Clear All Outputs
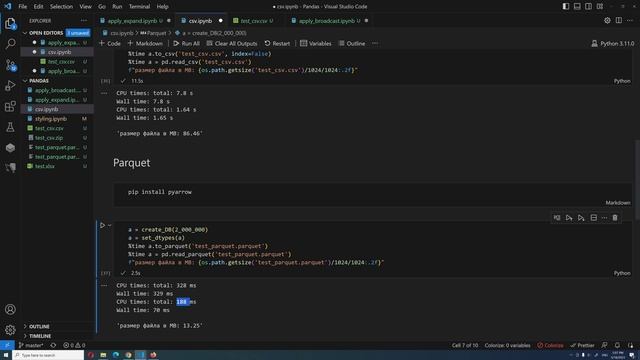This screenshot has width=640, height=360. click(232, 43)
